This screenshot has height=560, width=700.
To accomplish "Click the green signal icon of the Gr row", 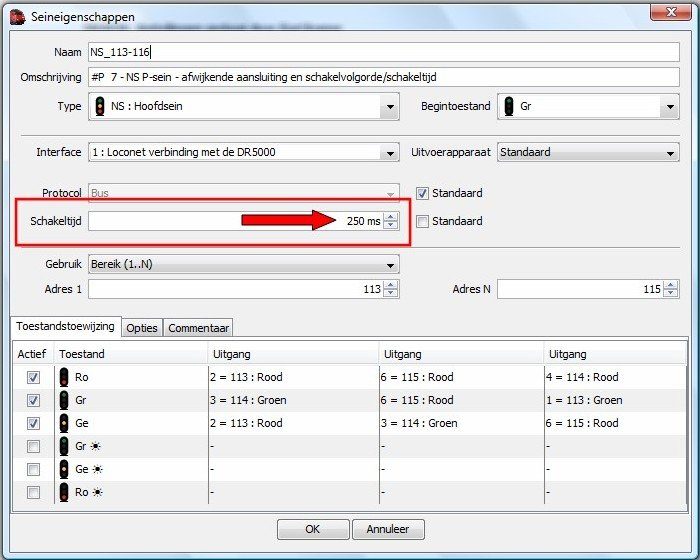I will (64, 400).
